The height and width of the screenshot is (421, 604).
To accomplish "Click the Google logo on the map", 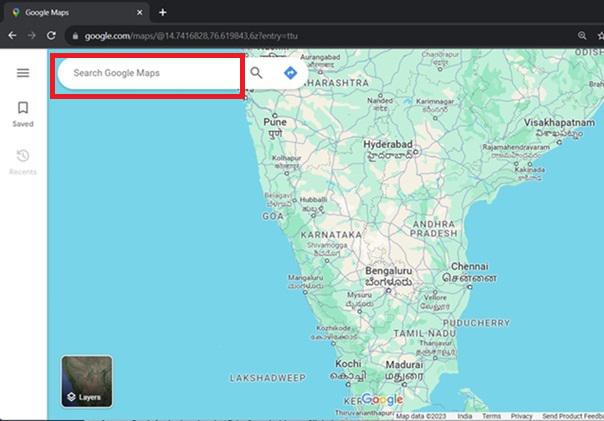I will click(x=382, y=399).
